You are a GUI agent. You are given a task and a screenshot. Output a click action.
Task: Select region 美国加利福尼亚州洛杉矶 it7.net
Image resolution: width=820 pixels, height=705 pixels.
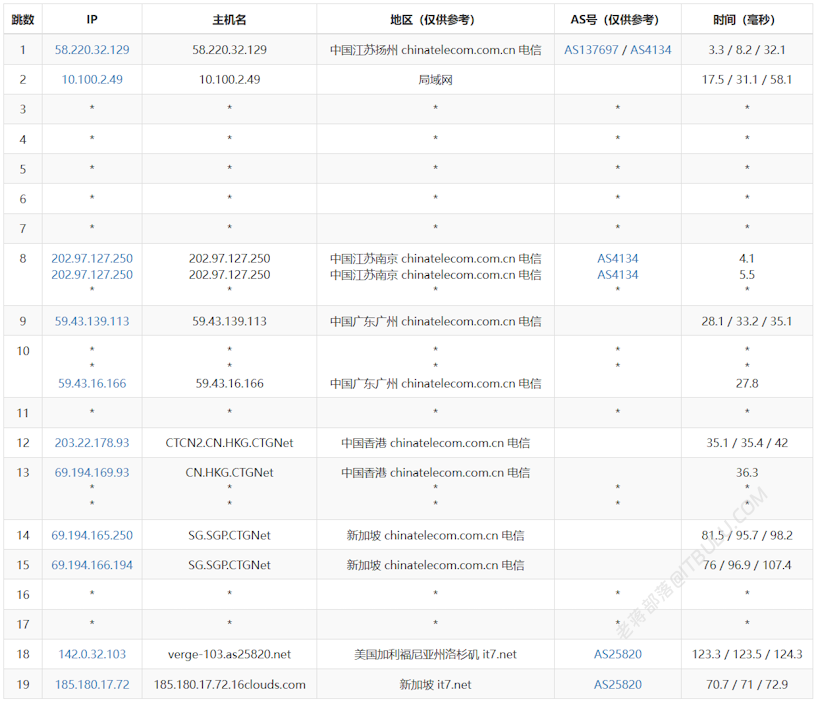(435, 654)
